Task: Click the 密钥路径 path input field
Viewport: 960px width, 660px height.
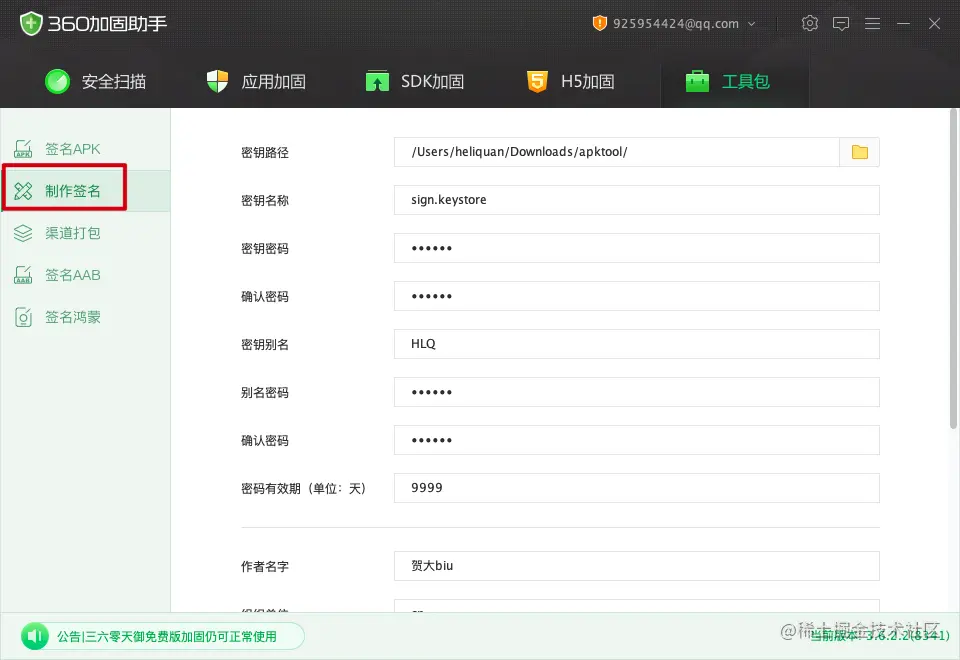Action: pyautogui.click(x=617, y=152)
